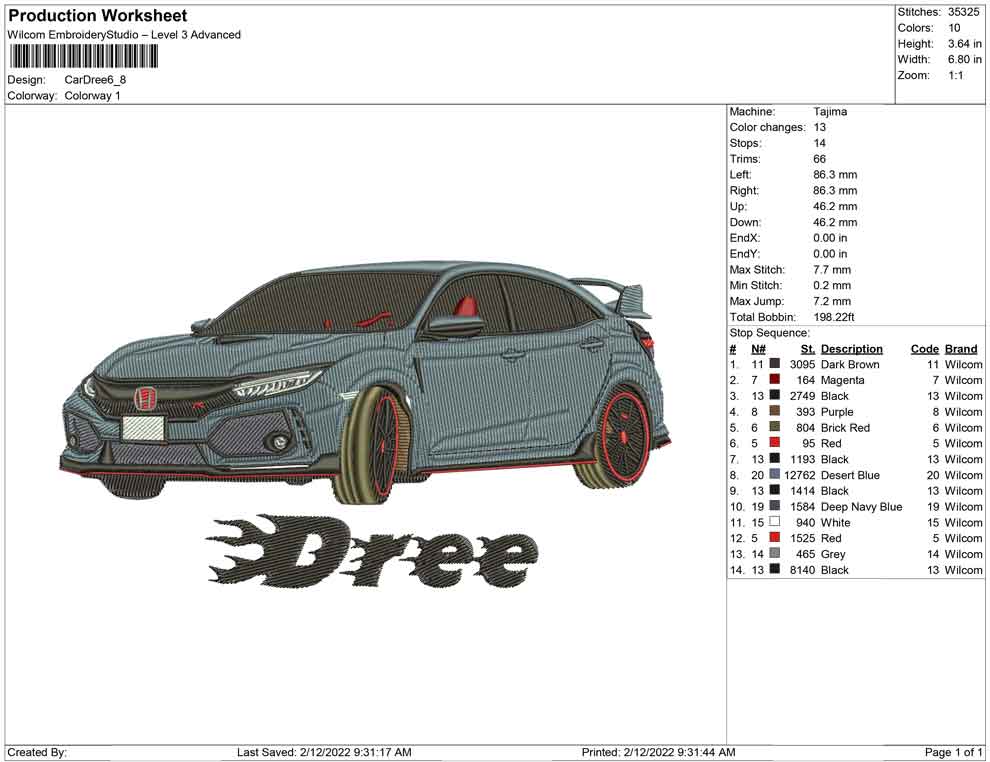
Task: Click the CarDree6_8 design name
Action: pos(96,80)
